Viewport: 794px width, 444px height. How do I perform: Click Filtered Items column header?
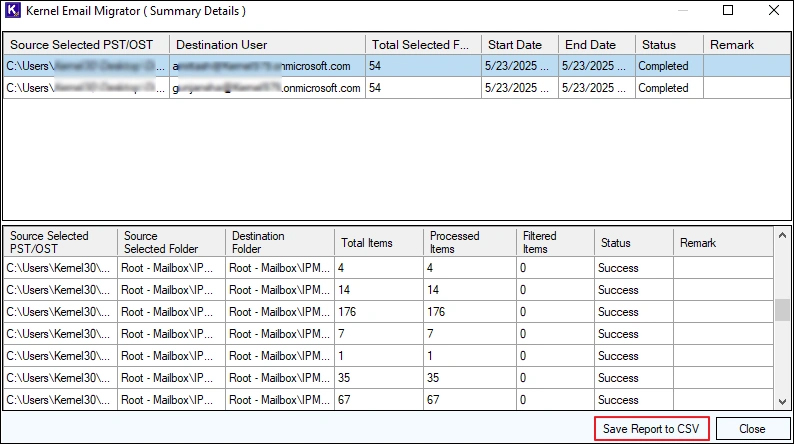(555, 243)
